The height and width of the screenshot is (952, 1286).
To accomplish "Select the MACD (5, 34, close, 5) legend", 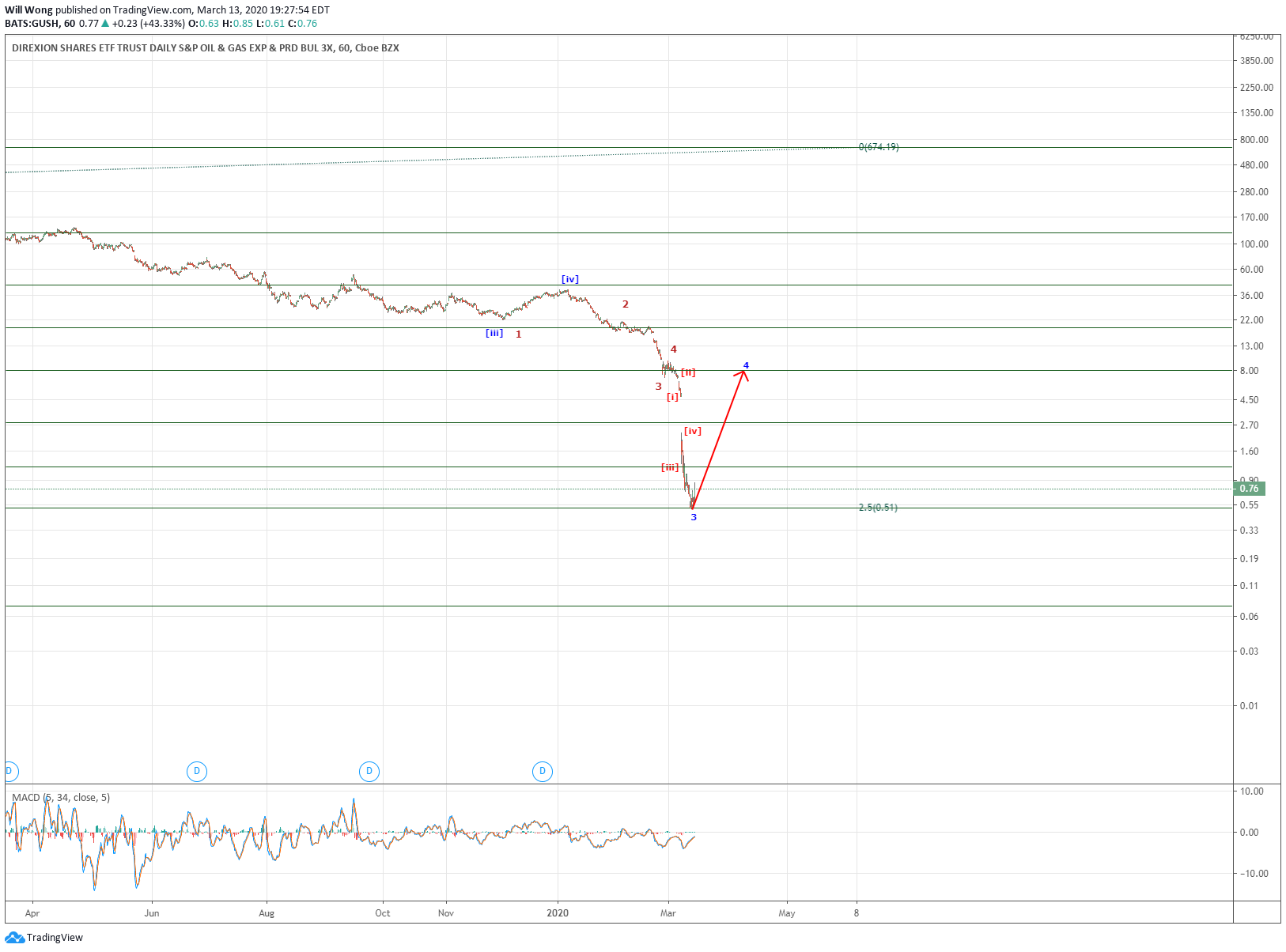I will point(61,798).
